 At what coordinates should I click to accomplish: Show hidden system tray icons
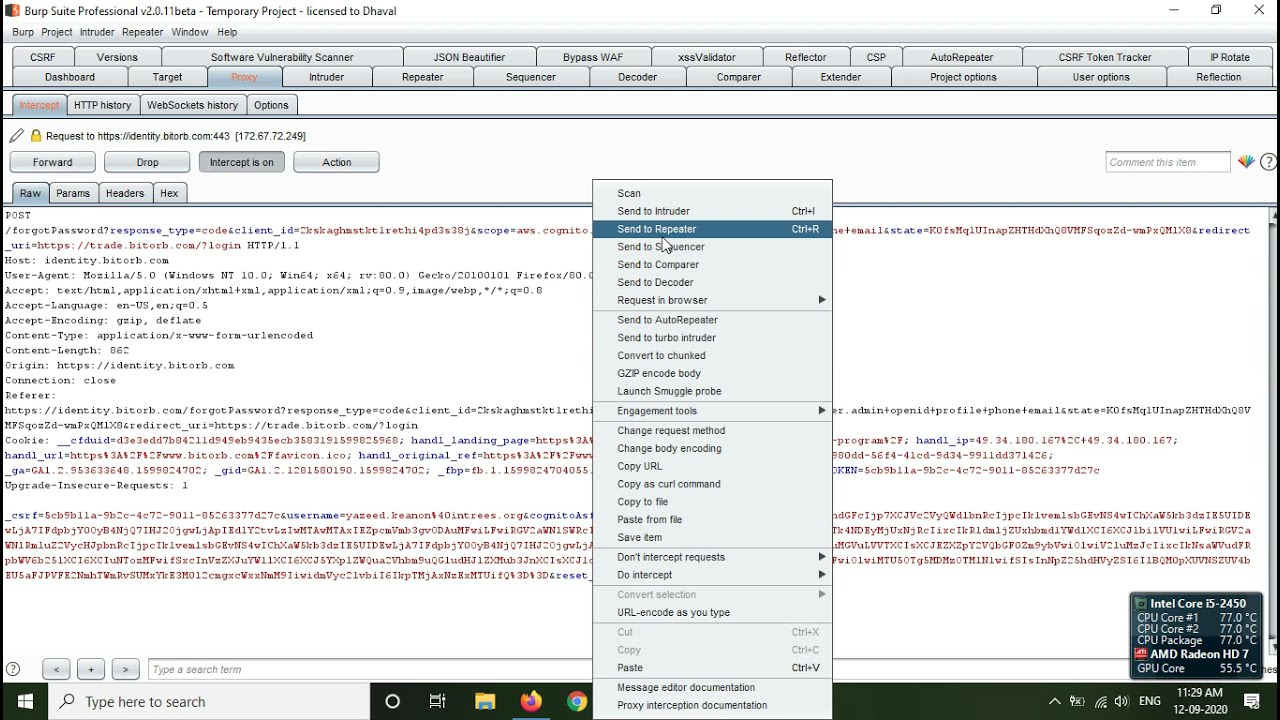(x=1054, y=702)
